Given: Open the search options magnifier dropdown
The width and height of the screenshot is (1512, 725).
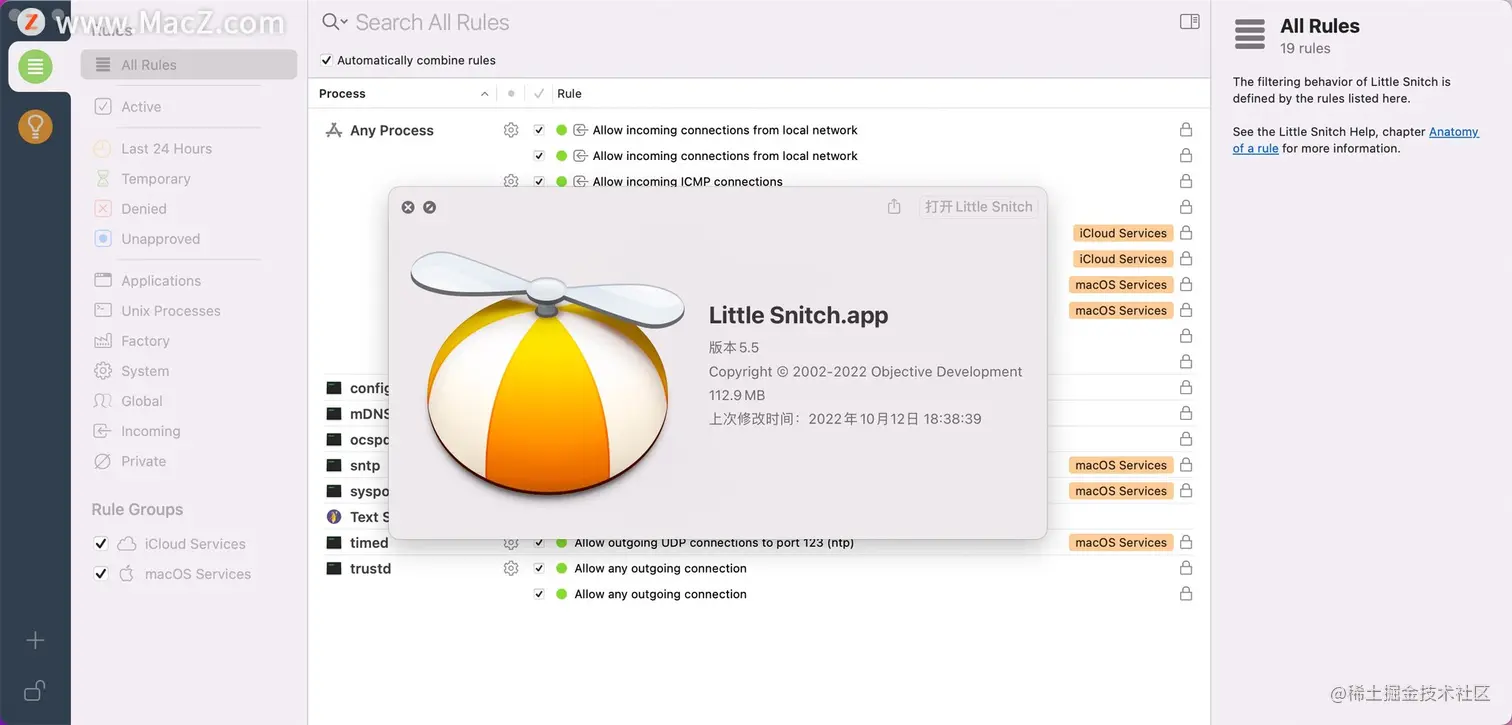Looking at the screenshot, I should pyautogui.click(x=335, y=22).
